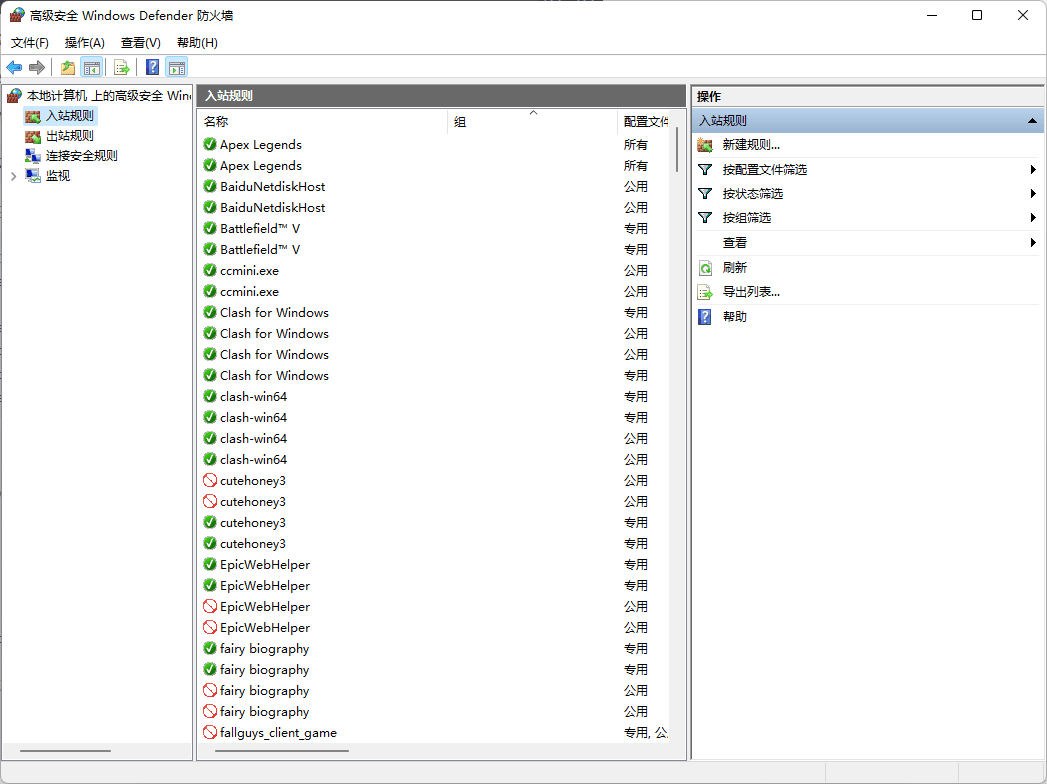Click the 导出列表... icon in the Actions pane
Viewport: 1047px width, 784px height.
point(705,292)
